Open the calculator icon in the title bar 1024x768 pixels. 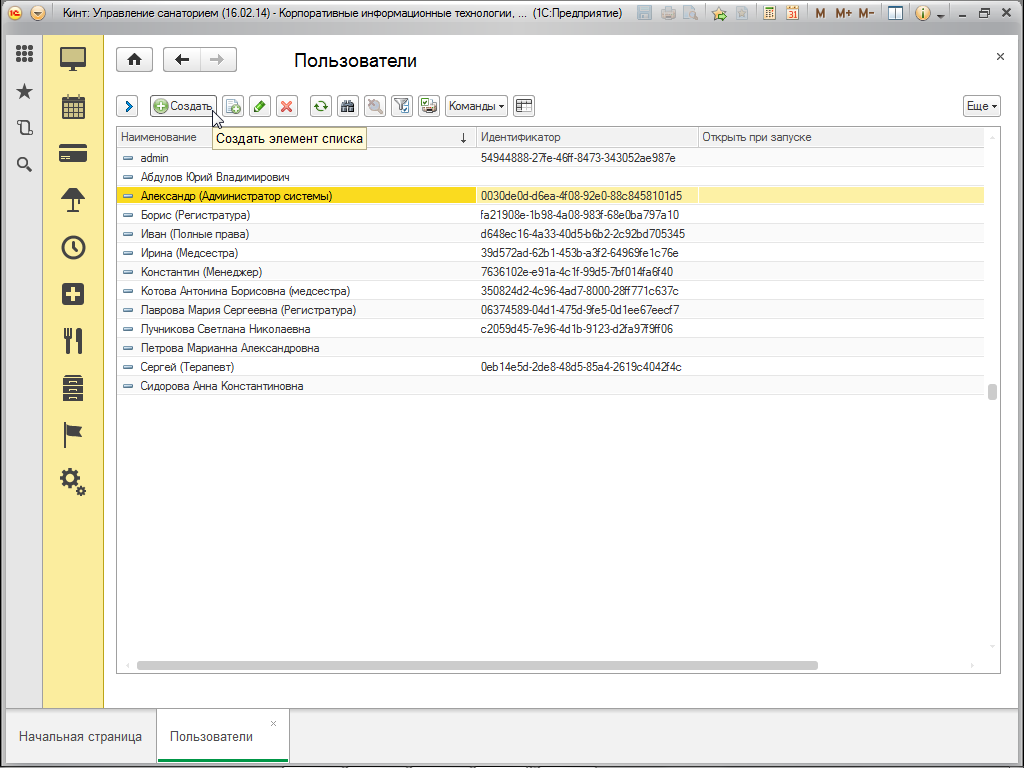click(769, 14)
